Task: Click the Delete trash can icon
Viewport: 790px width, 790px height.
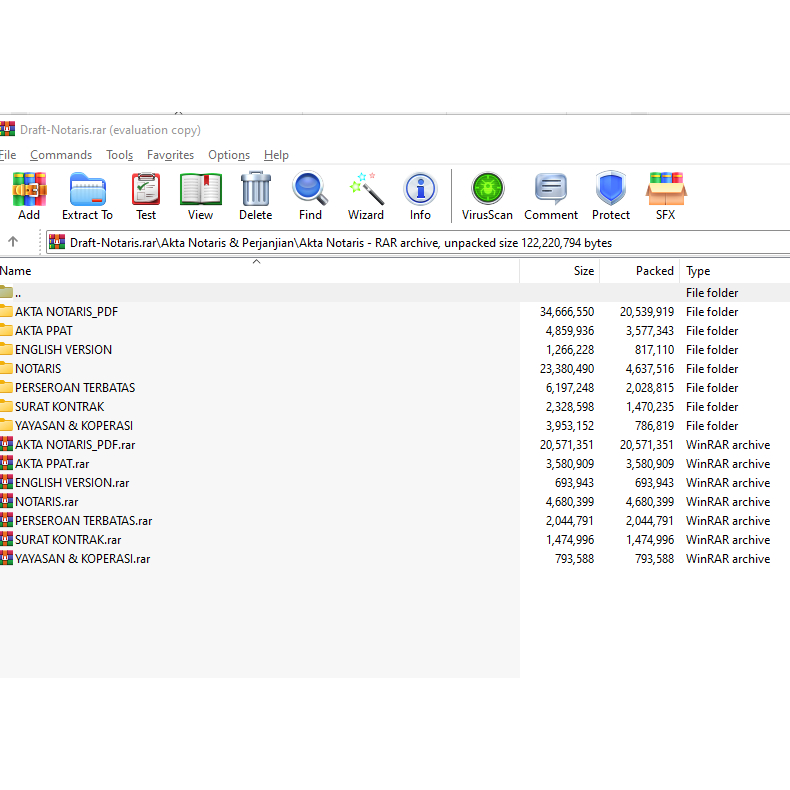Action: (255, 195)
